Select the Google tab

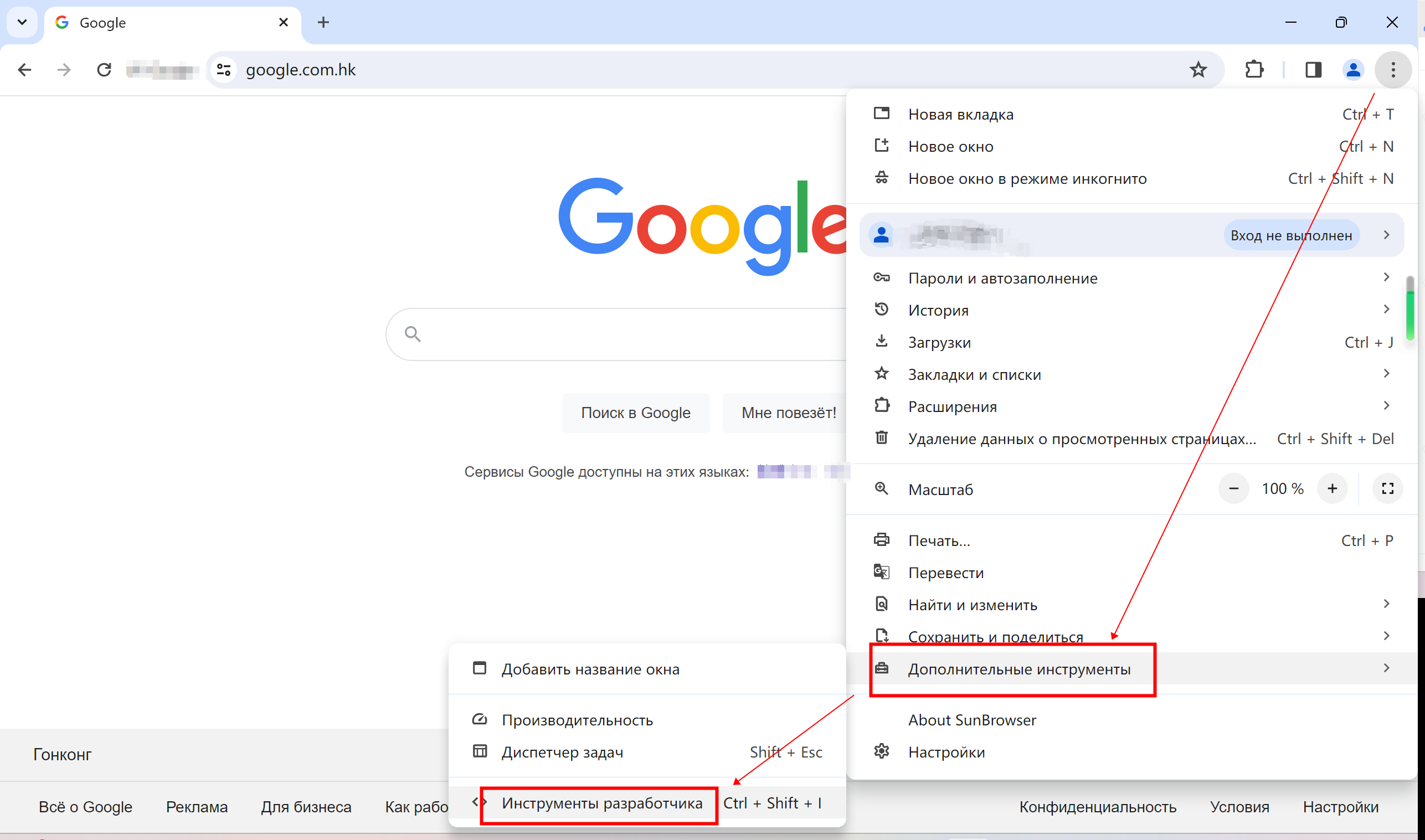click(x=173, y=23)
